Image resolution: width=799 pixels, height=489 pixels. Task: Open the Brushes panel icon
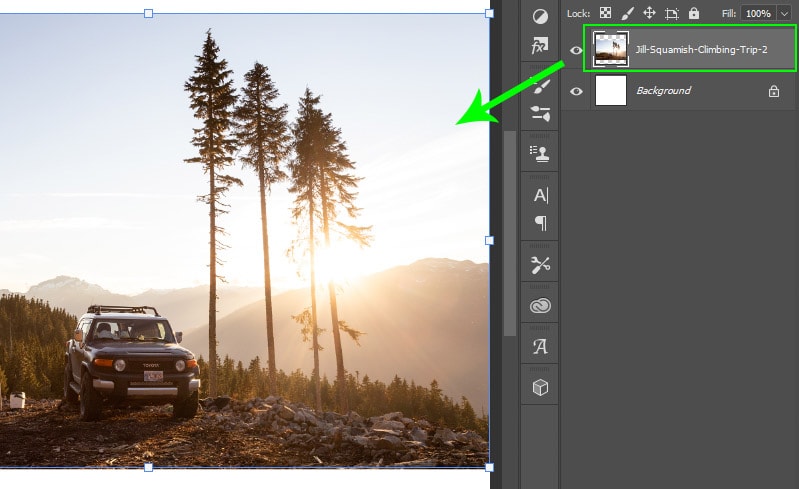[540, 88]
